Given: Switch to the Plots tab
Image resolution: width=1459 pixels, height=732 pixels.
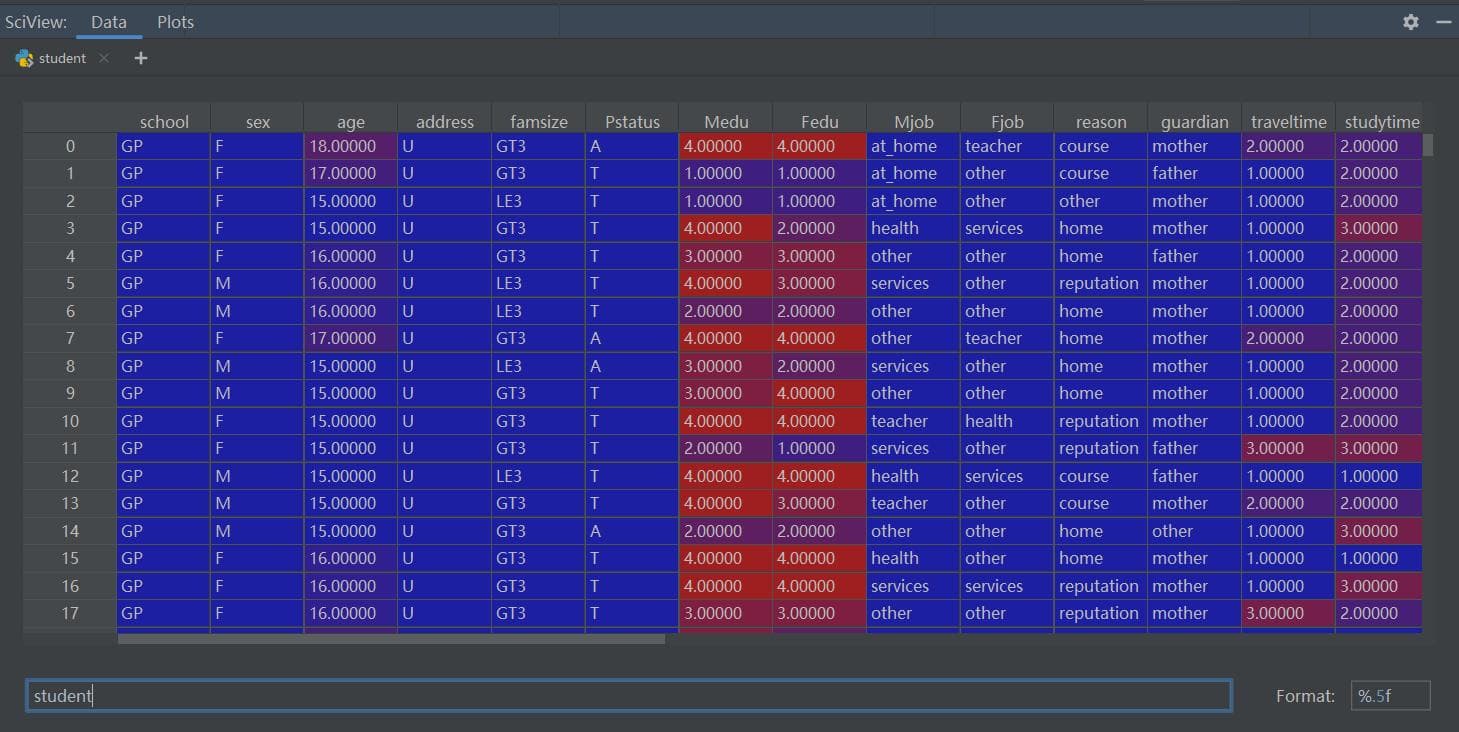Looking at the screenshot, I should (175, 22).
